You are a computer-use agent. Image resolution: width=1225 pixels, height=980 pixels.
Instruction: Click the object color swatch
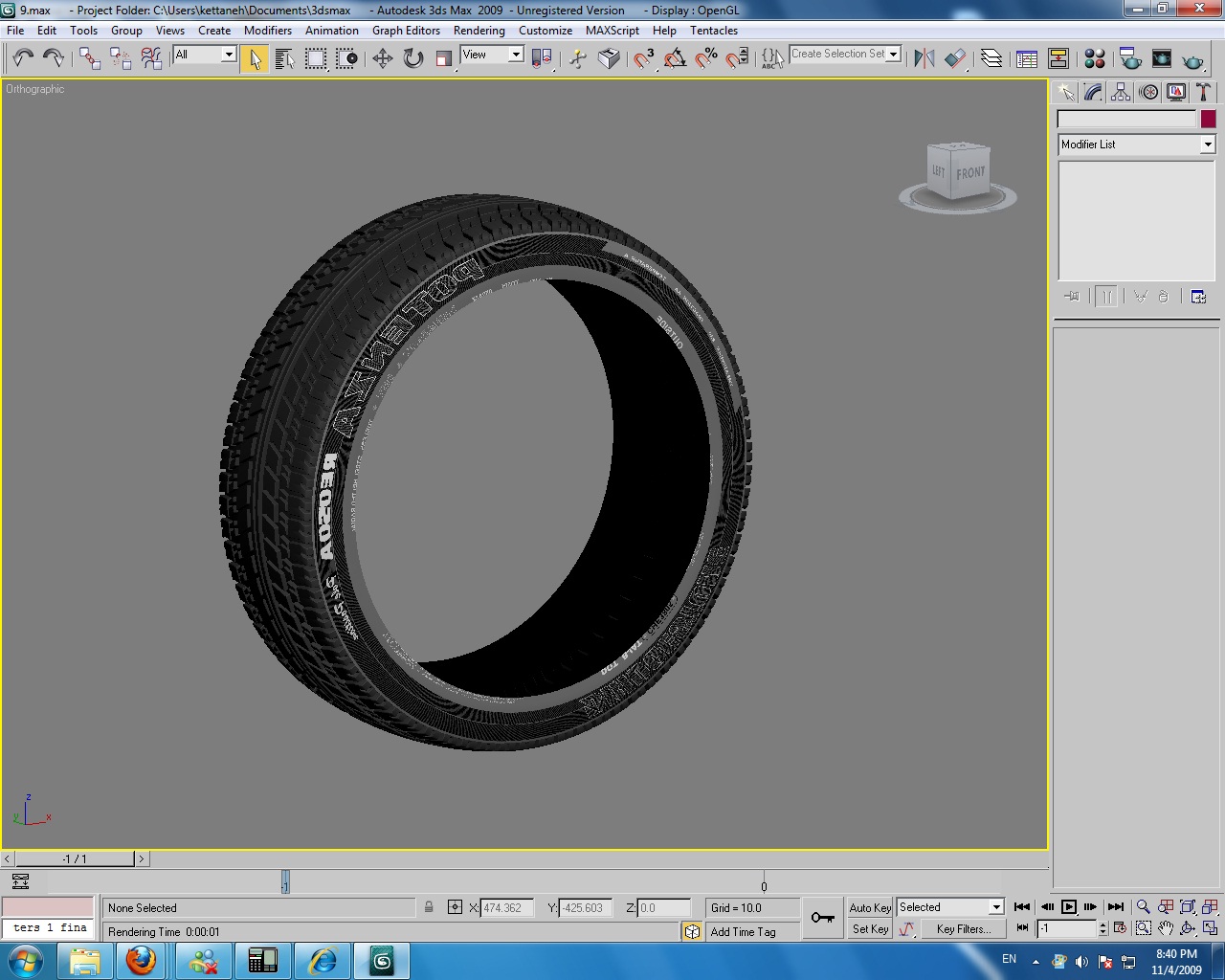1208,119
